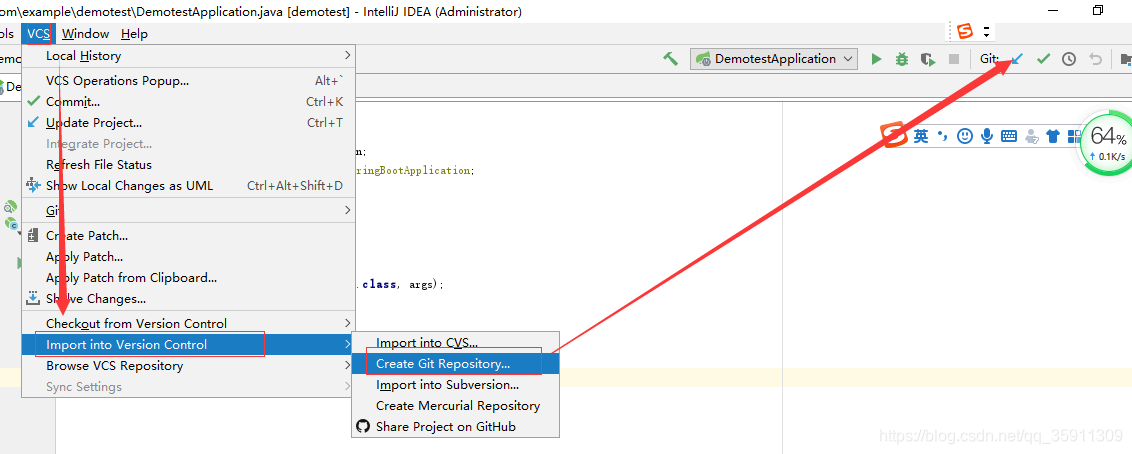The height and width of the screenshot is (454, 1132).
Task: Choose Share Project on GitHub
Action: [x=456, y=427]
